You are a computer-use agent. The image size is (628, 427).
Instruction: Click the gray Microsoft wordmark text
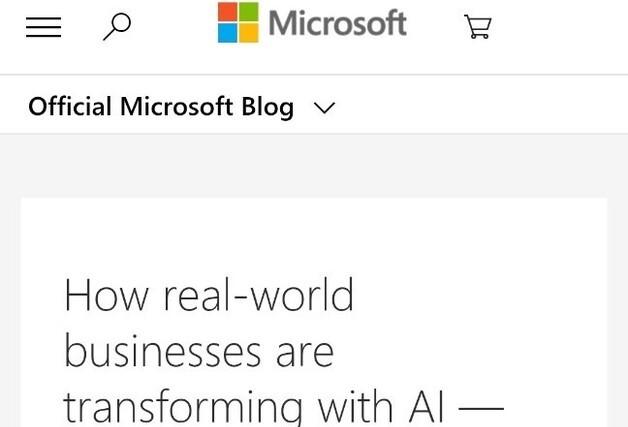pos(338,23)
